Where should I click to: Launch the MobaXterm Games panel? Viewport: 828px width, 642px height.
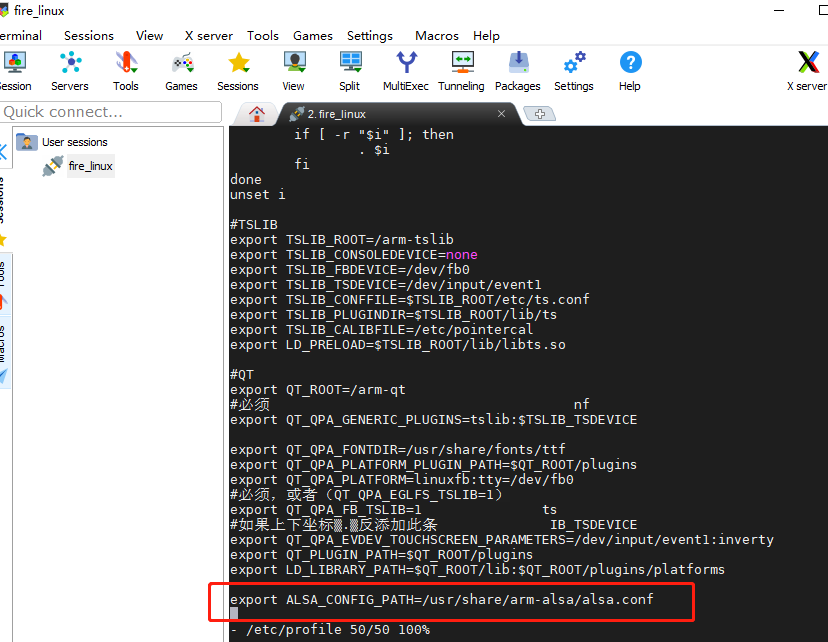pos(181,70)
